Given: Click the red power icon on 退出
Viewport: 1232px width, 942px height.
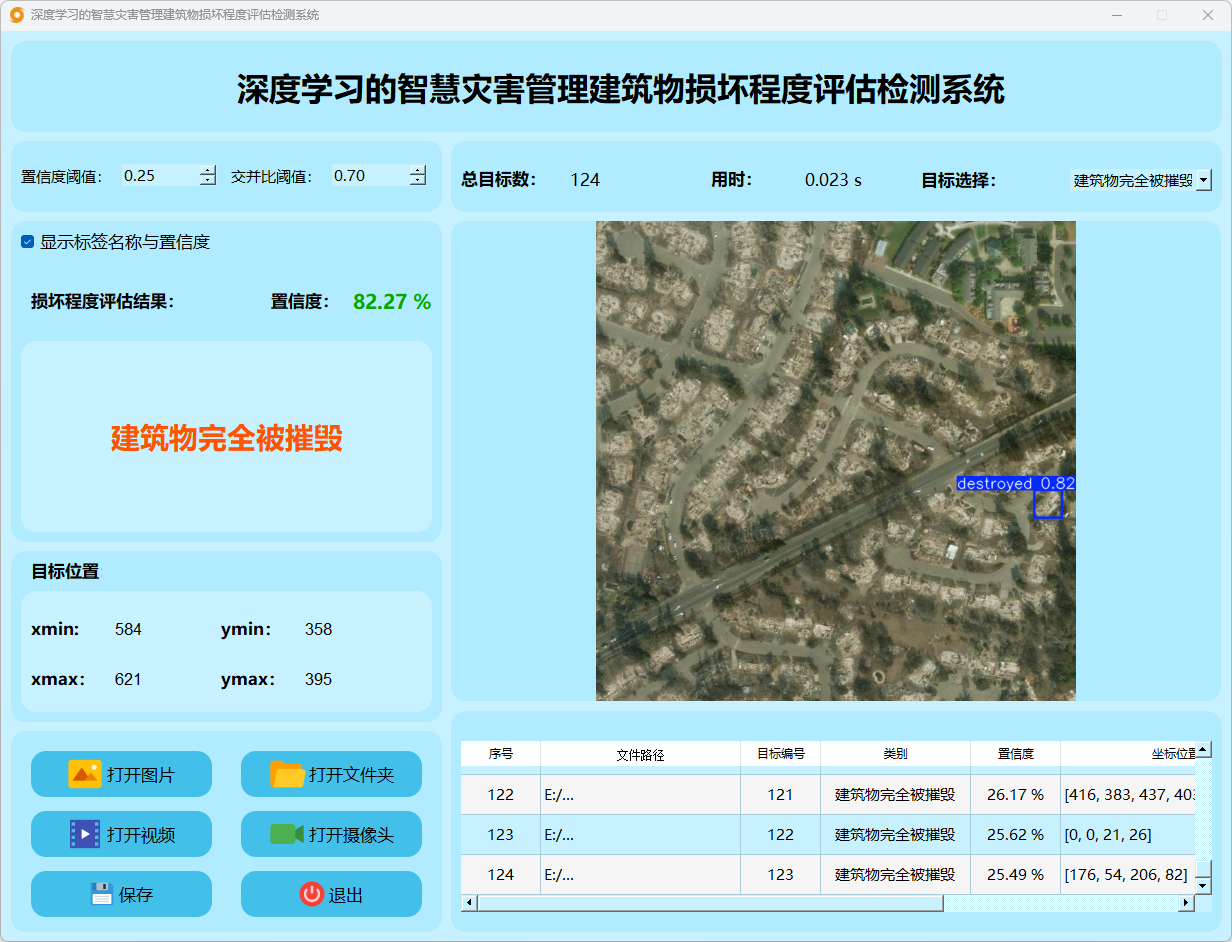Looking at the screenshot, I should pyautogui.click(x=311, y=894).
